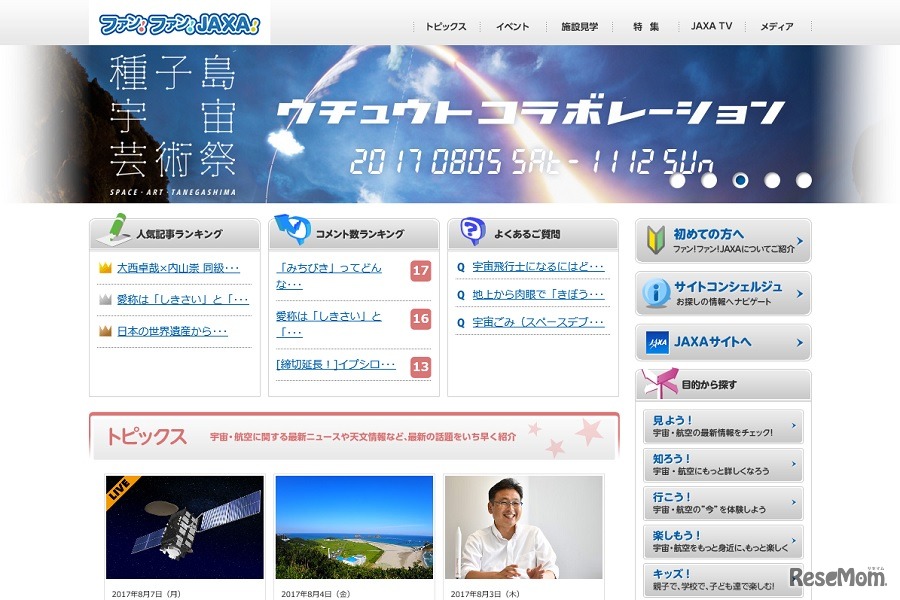Open the LIVE satellite article thumbnail
Viewport: 900px width, 600px height.
coord(185,527)
